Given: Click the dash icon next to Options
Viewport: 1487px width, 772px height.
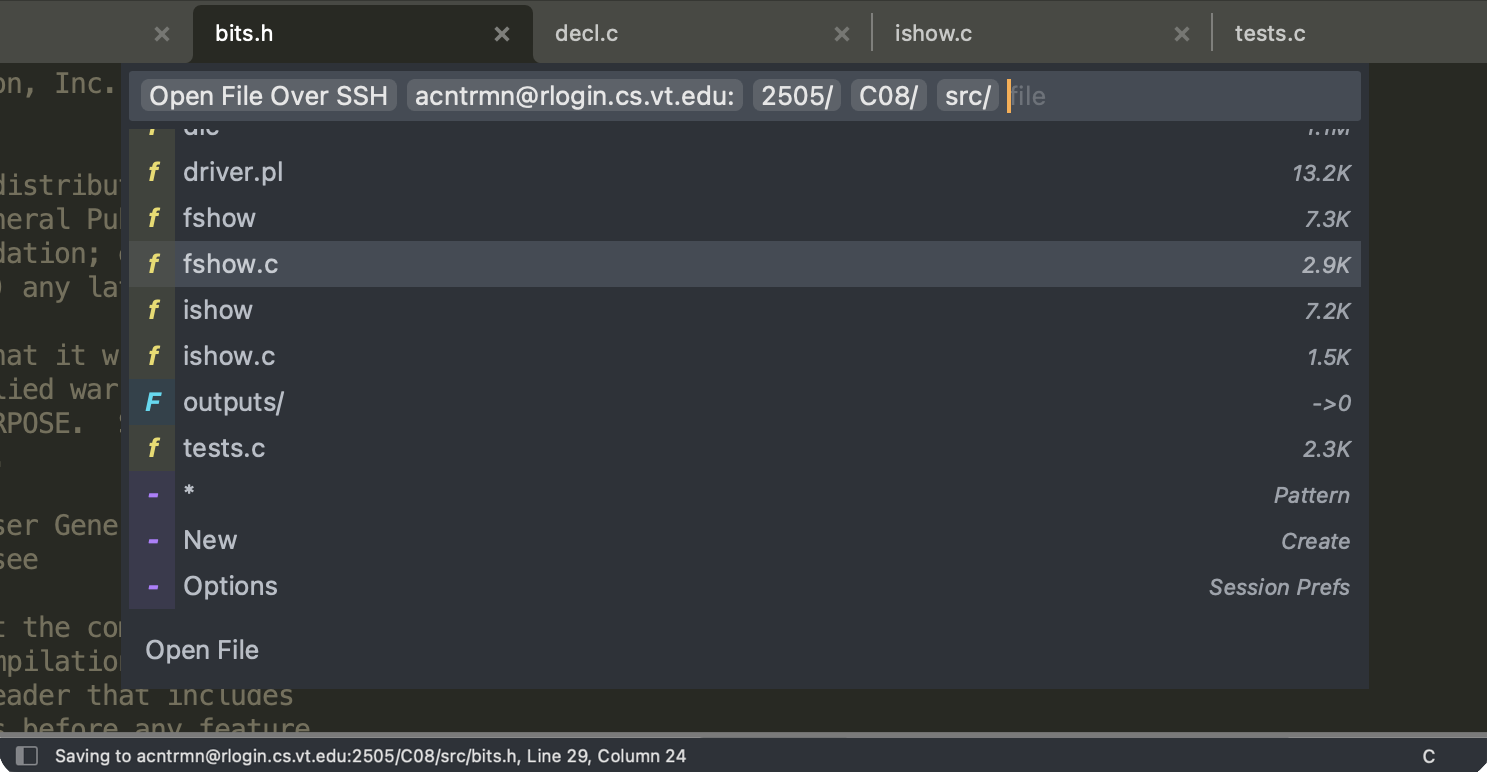Looking at the screenshot, I should (152, 585).
